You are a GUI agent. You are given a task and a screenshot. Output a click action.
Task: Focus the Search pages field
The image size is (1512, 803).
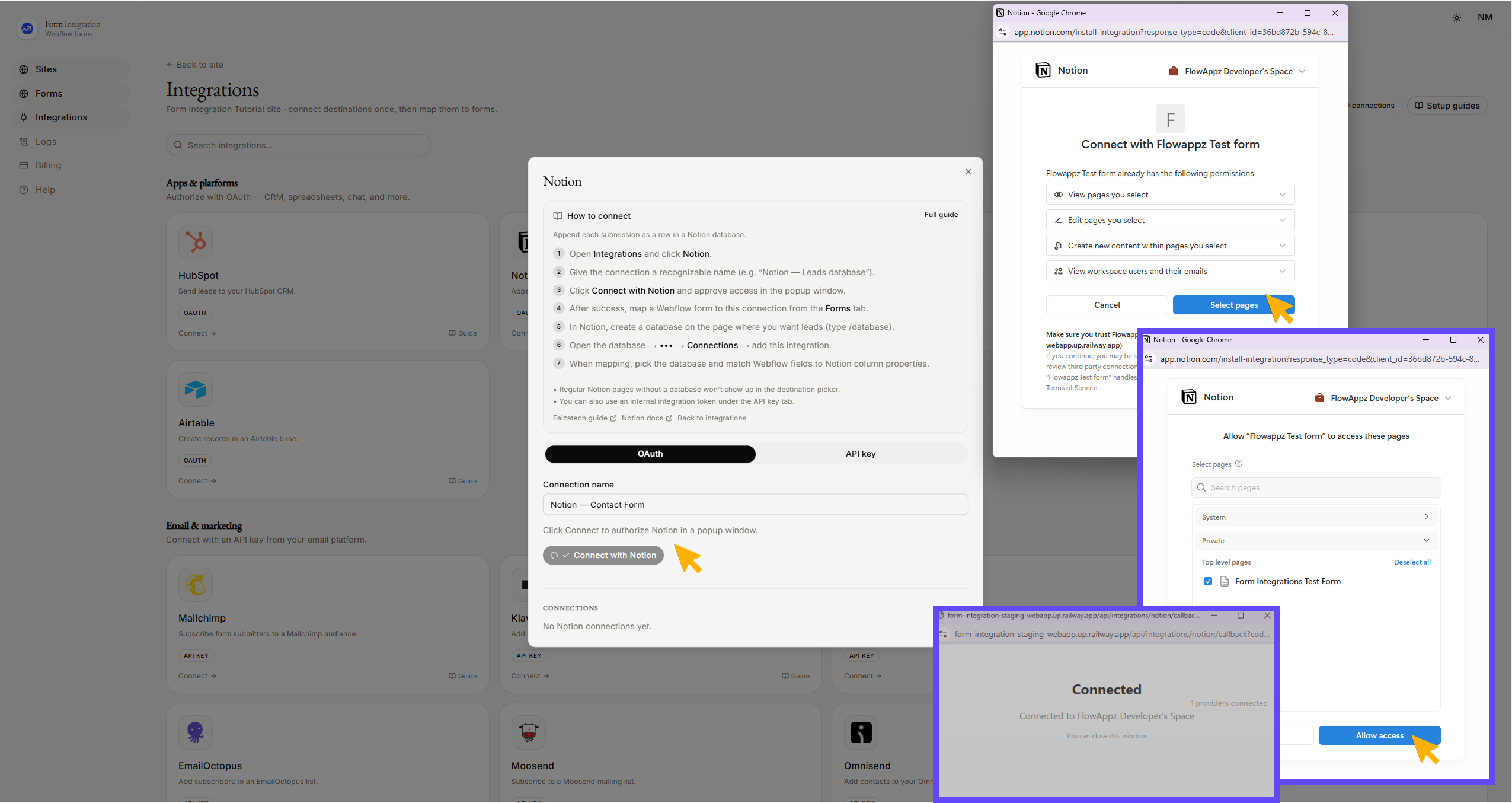tap(1316, 487)
